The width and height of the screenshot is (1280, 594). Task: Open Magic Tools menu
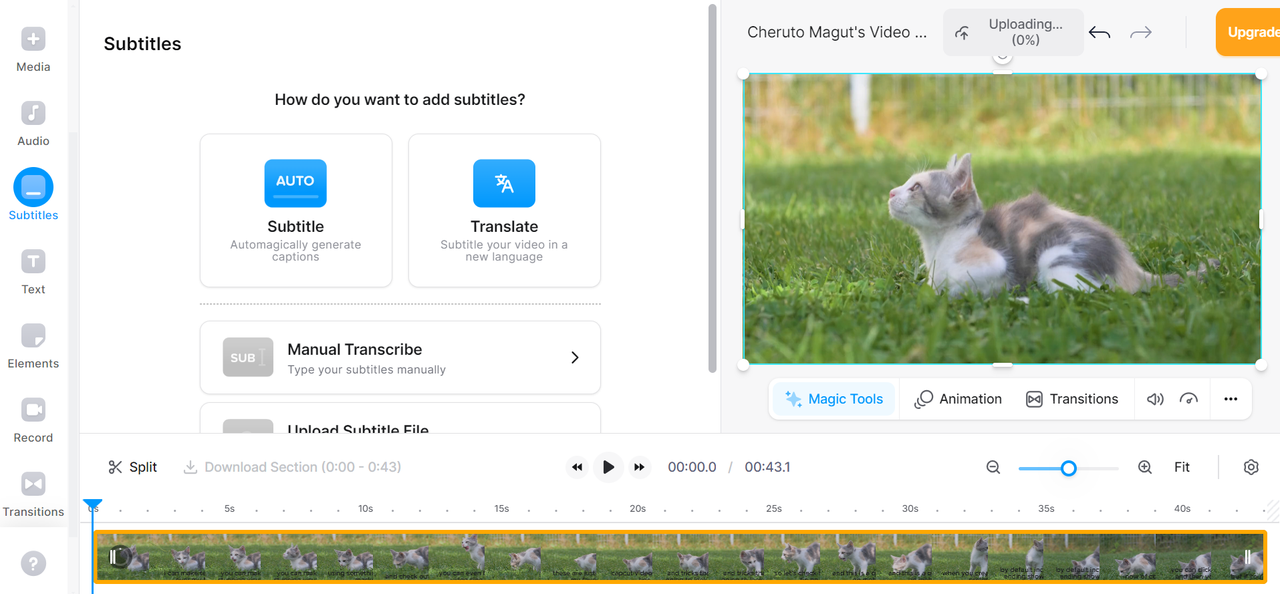pos(834,399)
